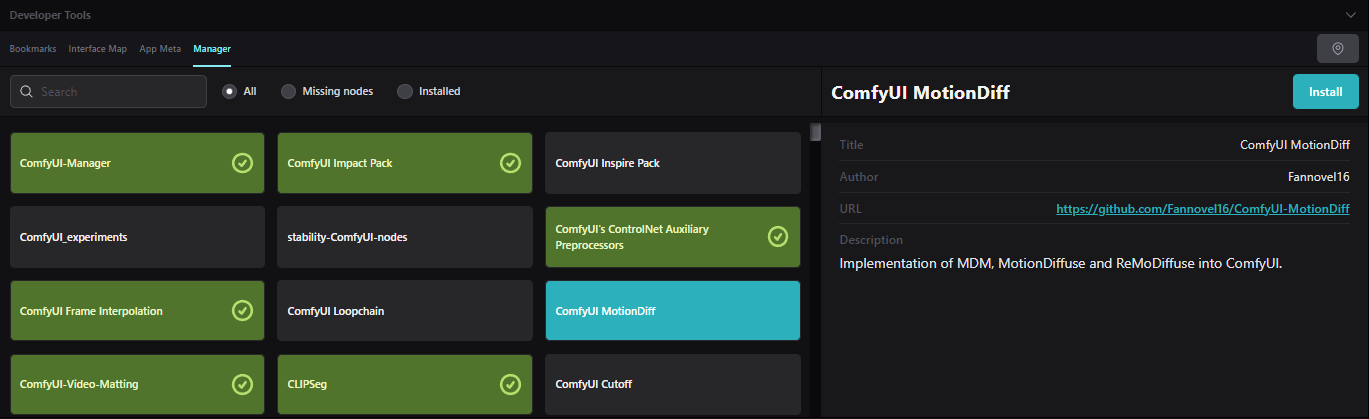Select the Installed radio button
1369x419 pixels.
(x=405, y=91)
